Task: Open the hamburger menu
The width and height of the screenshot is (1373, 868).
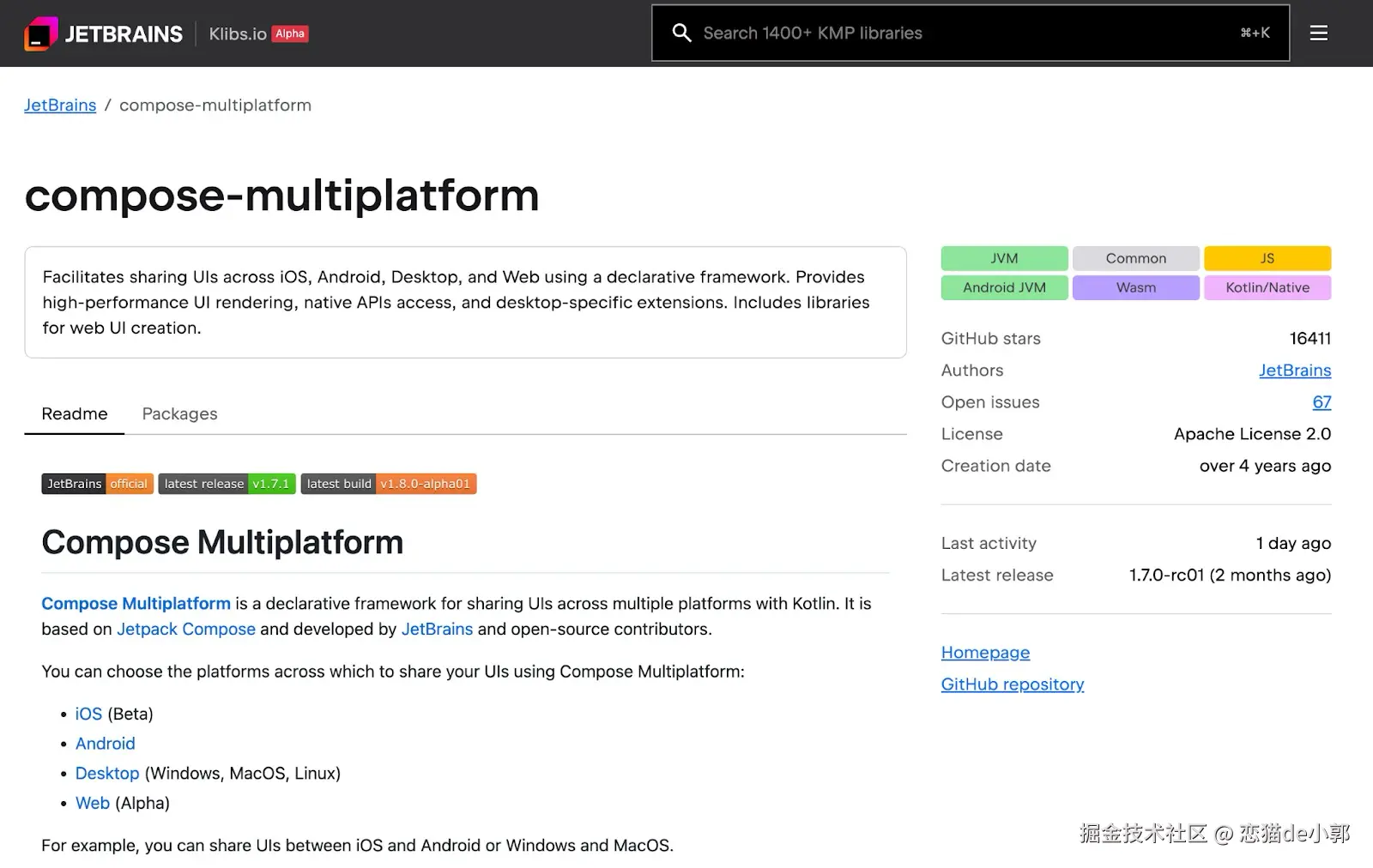Action: [1319, 33]
